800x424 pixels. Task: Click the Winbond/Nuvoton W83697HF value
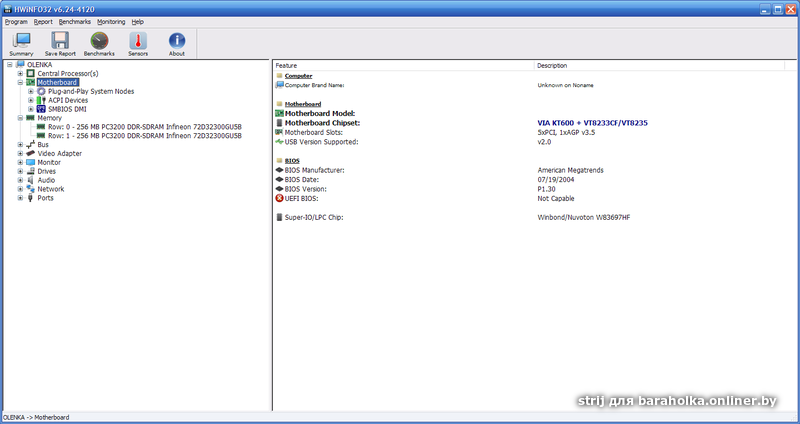point(584,217)
